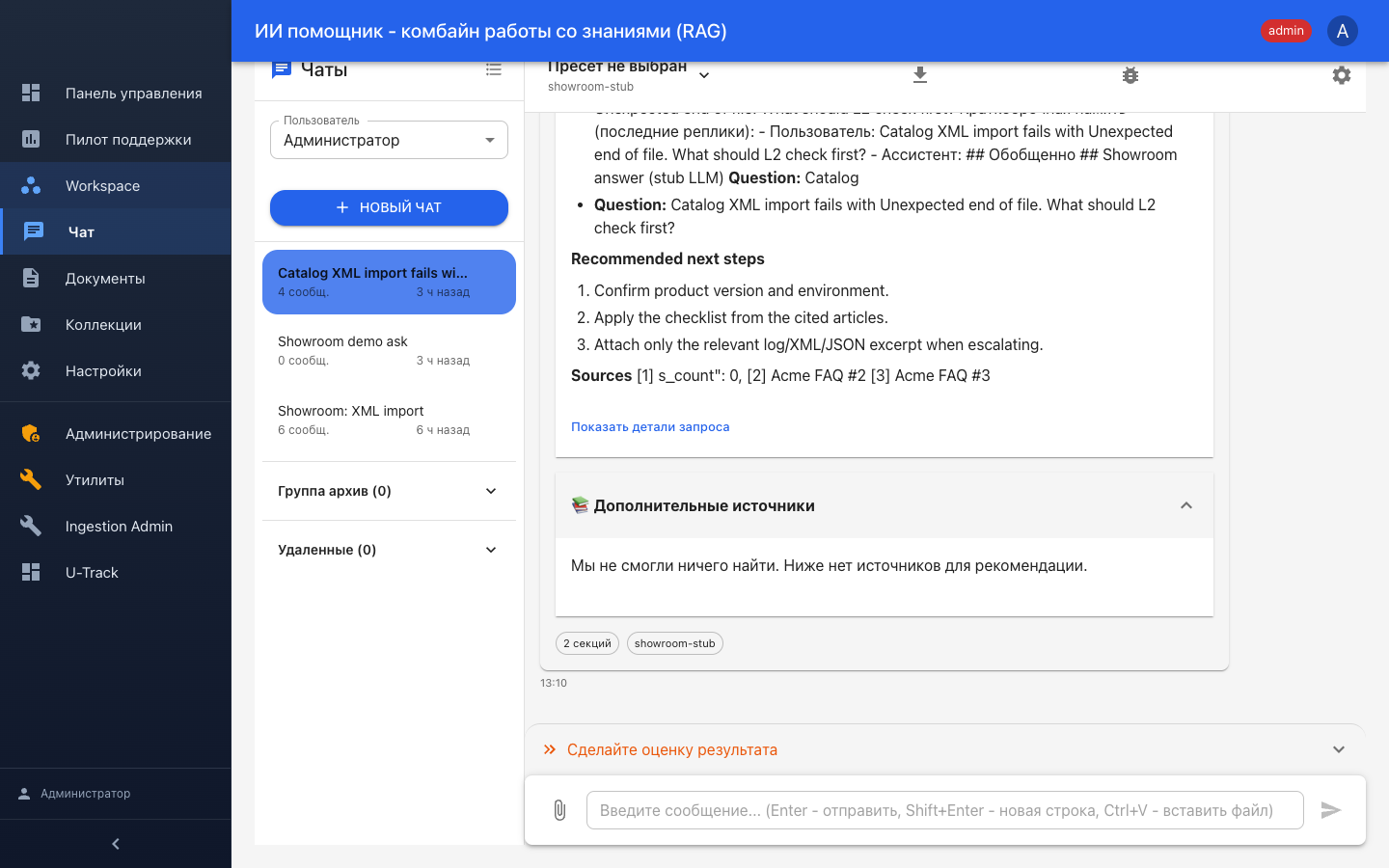Image resolution: width=1389 pixels, height=868 pixels.
Task: Open the debug bug icon in toolbar
Action: coord(1130,75)
